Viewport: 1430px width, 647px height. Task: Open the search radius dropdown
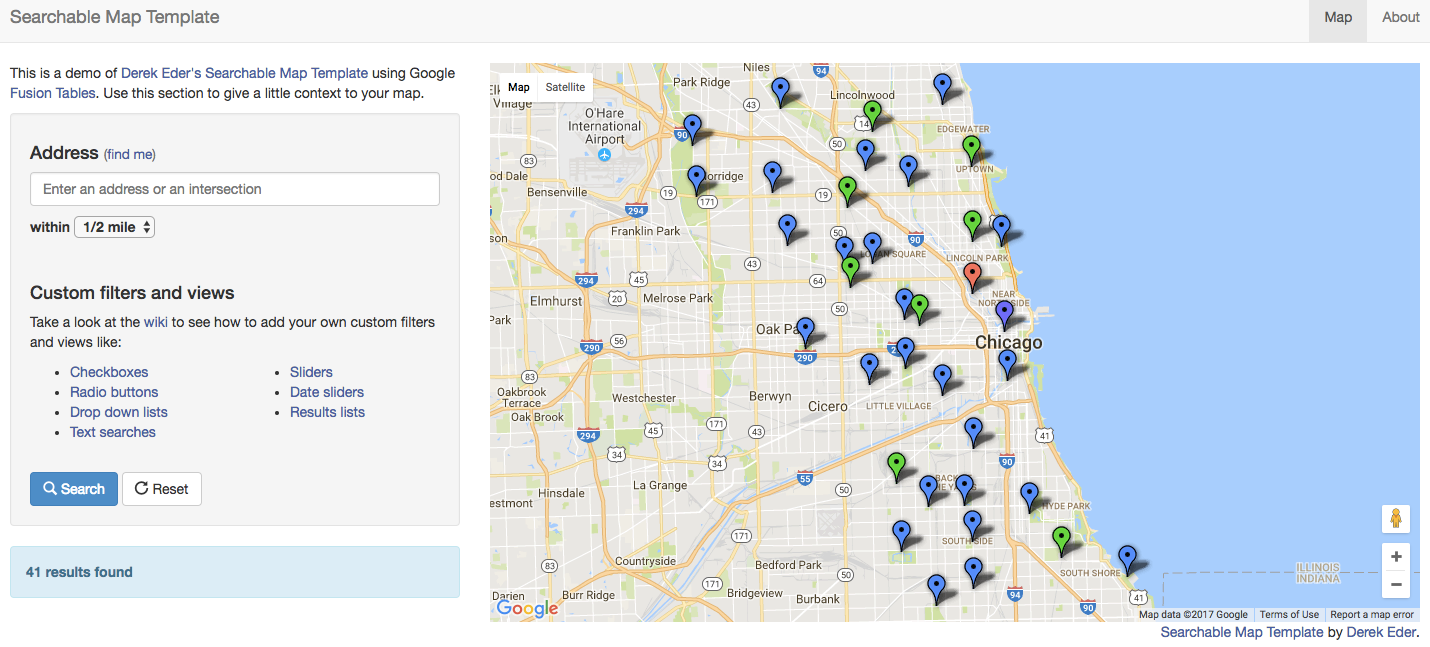click(x=114, y=227)
